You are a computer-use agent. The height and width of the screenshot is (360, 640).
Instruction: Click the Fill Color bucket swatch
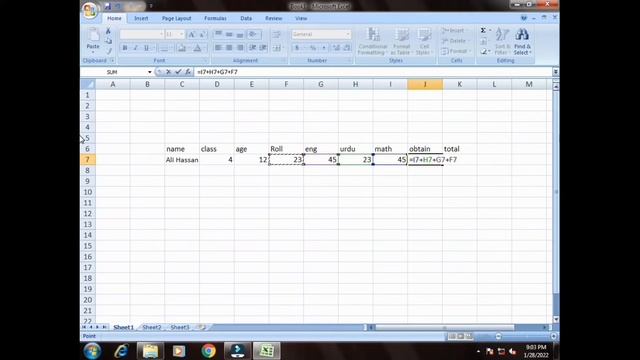[182, 48]
